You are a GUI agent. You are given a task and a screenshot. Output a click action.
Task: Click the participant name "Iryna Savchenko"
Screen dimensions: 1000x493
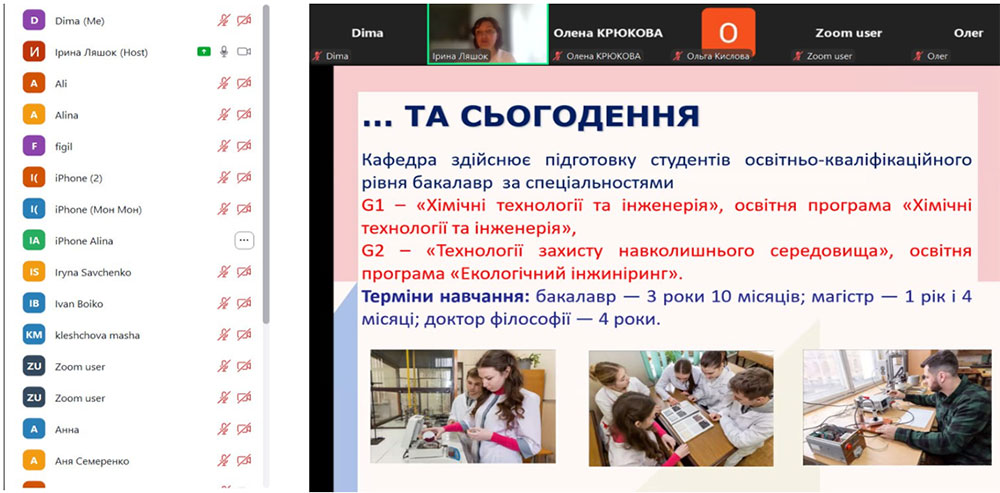pos(93,272)
